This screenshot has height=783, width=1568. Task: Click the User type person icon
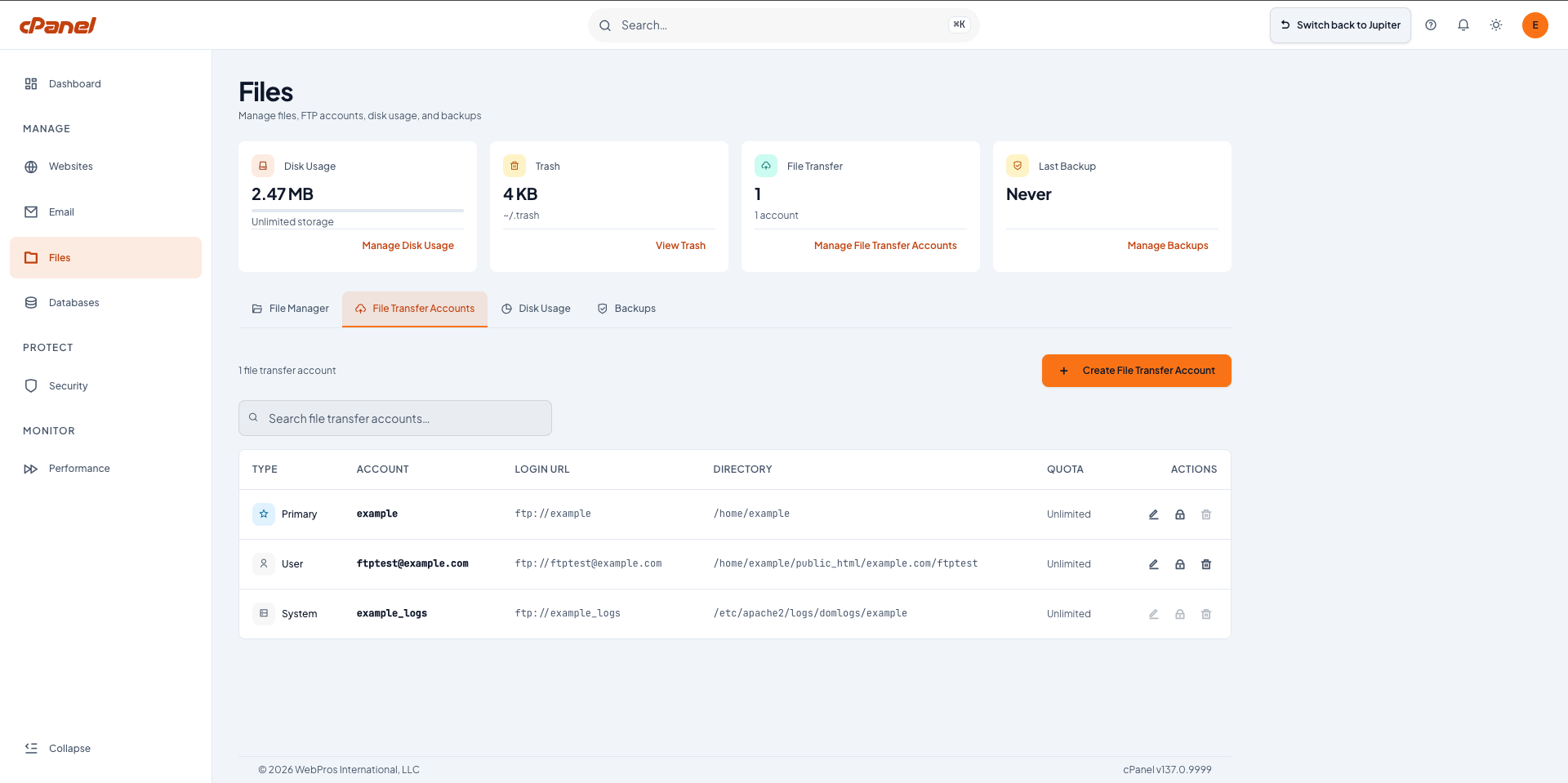pyautogui.click(x=264, y=564)
